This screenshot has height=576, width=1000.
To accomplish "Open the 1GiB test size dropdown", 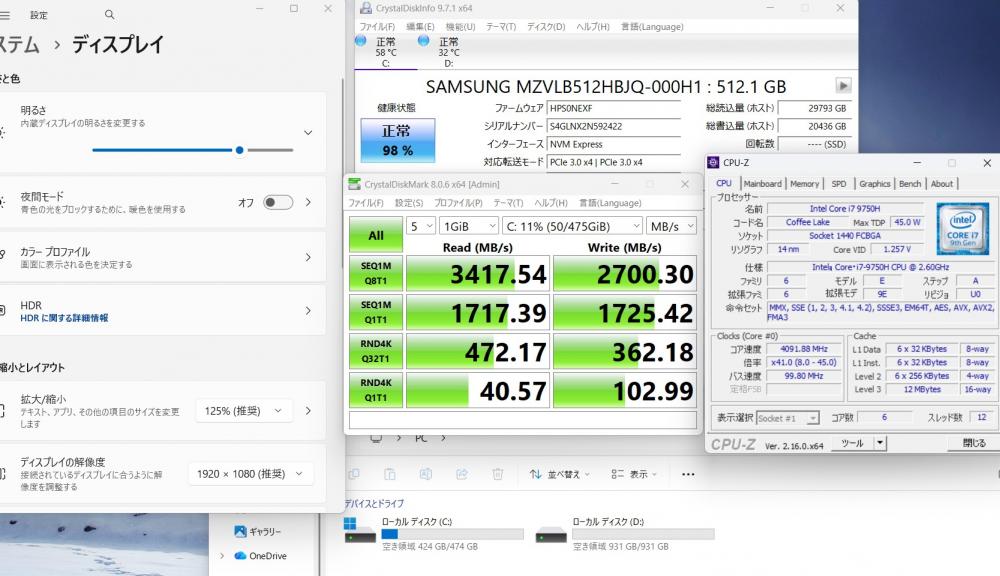I will [469, 226].
